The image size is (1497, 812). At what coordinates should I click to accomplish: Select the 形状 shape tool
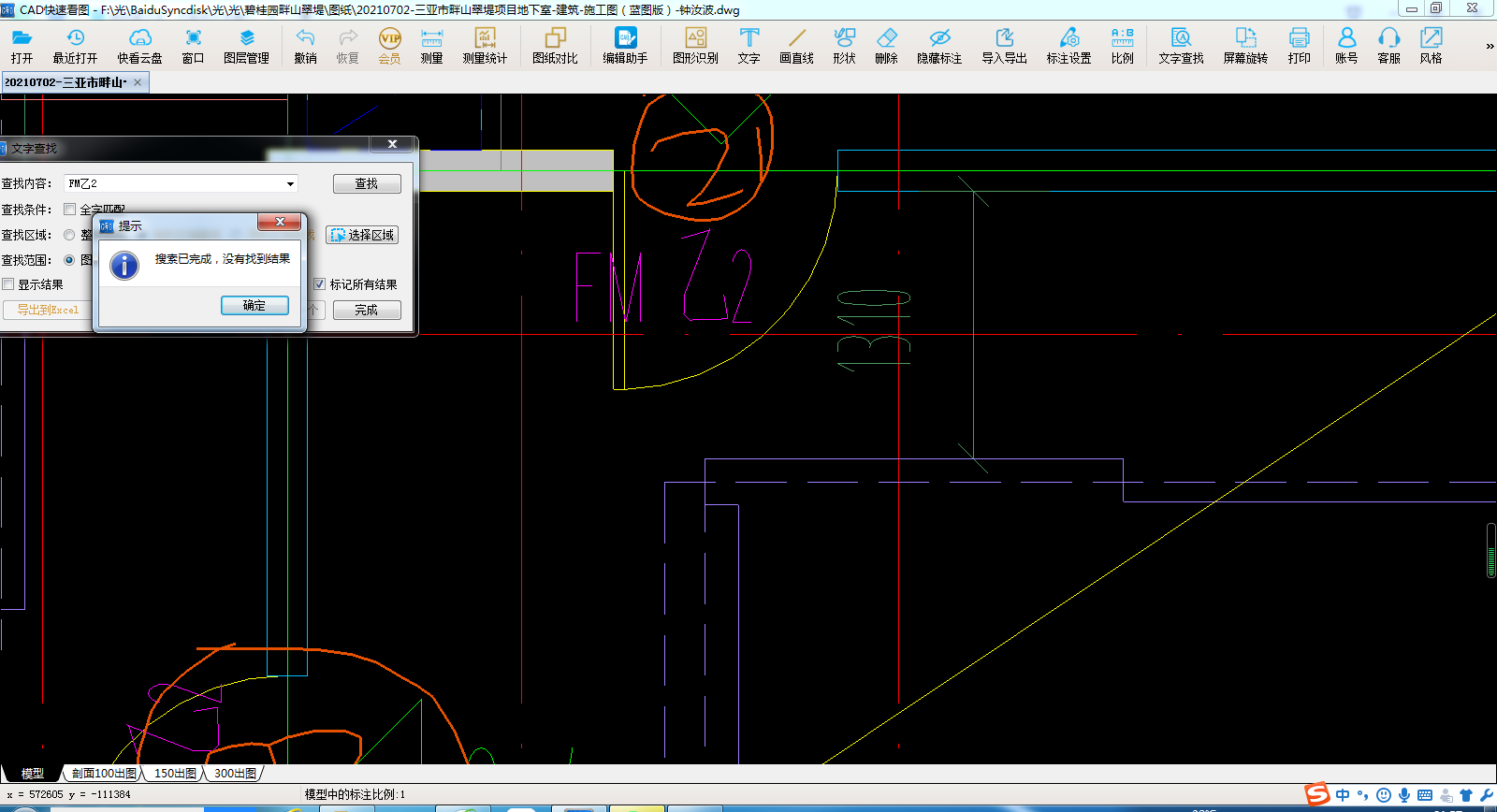point(844,45)
